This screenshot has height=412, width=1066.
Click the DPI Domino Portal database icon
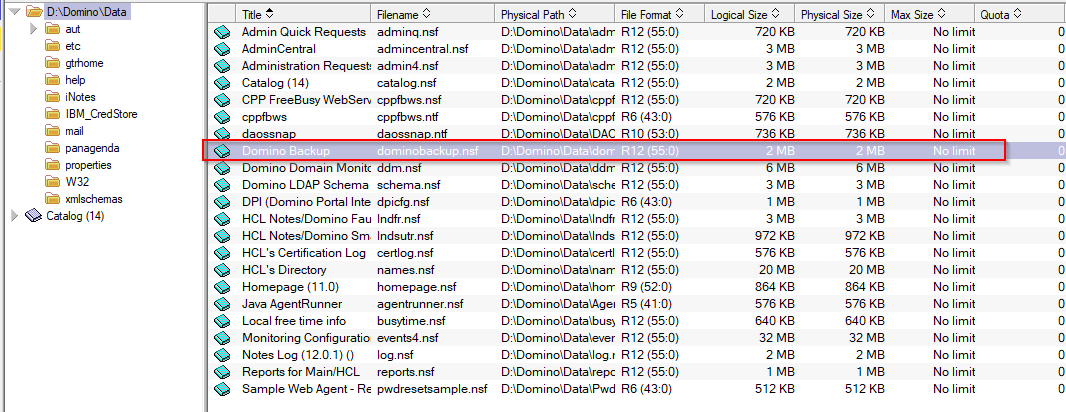[222, 202]
